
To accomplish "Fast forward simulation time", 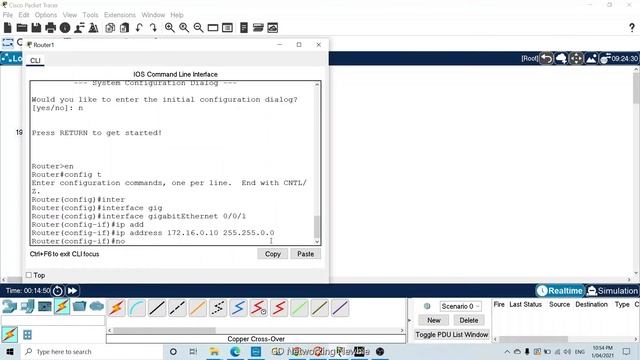I will coord(72,291).
